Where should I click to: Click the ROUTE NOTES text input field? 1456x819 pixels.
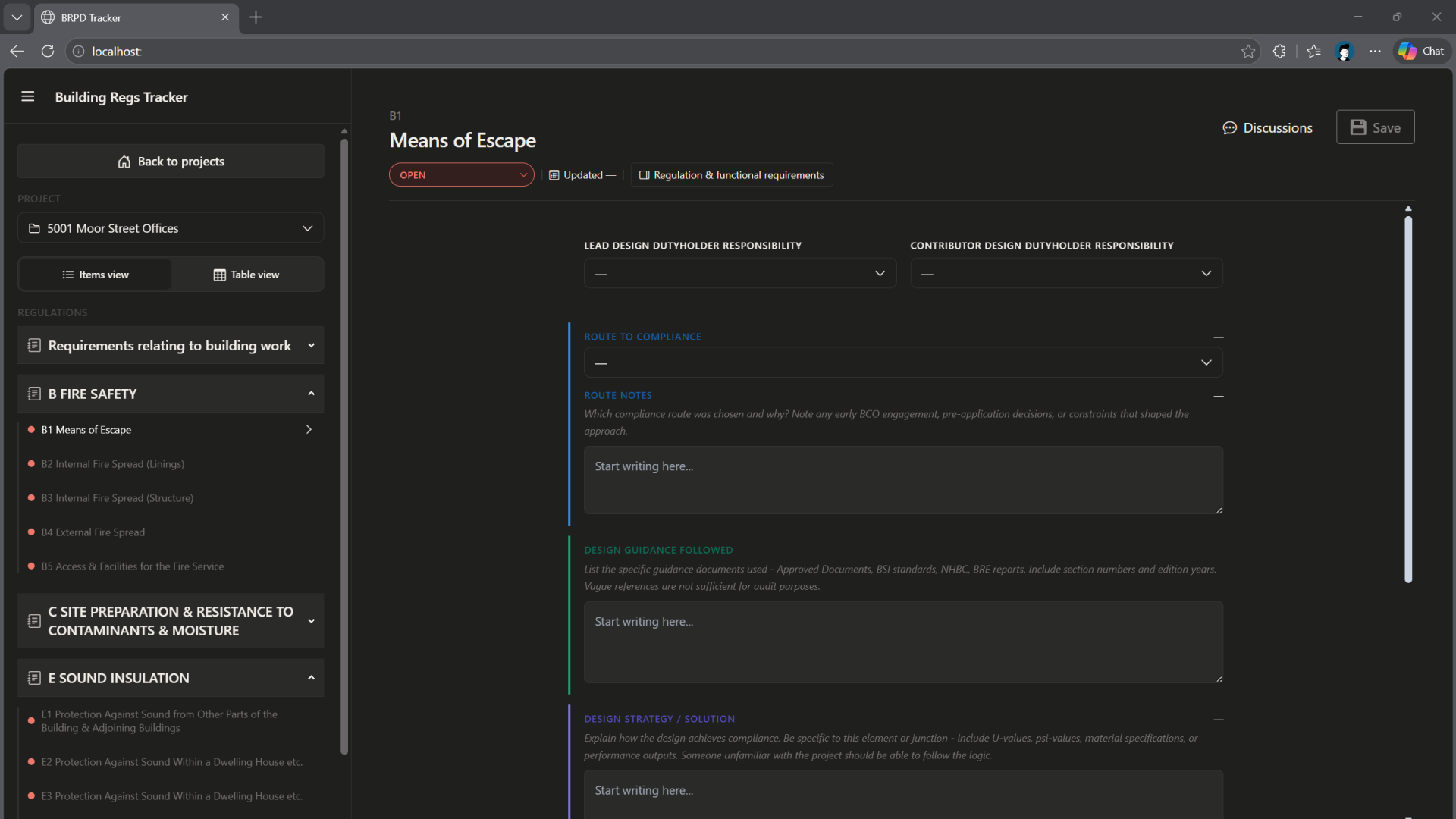tap(902, 480)
